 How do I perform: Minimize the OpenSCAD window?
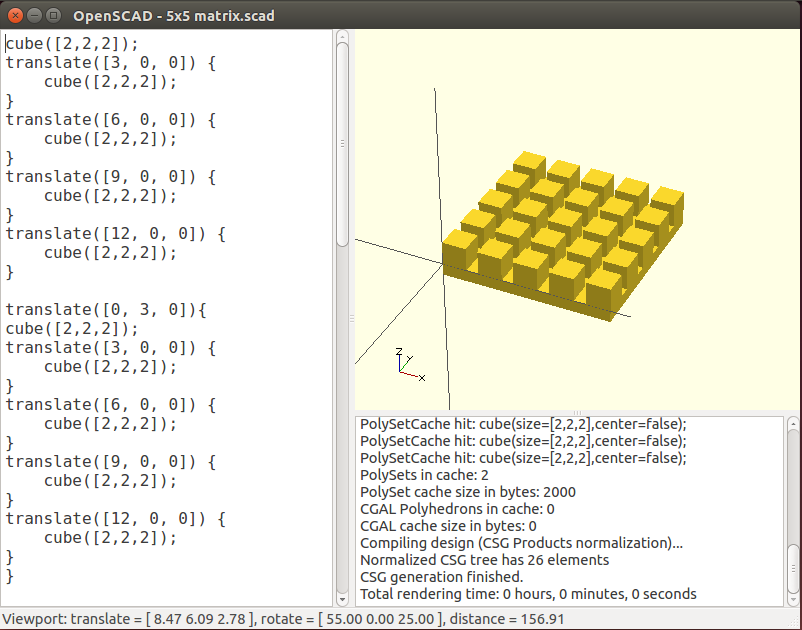pos(34,16)
